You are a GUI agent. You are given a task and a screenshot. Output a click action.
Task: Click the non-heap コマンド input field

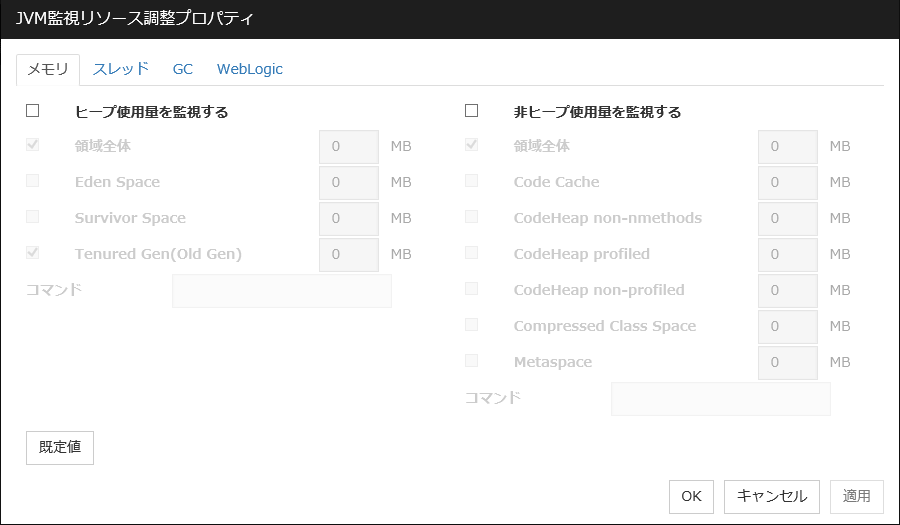(x=721, y=398)
